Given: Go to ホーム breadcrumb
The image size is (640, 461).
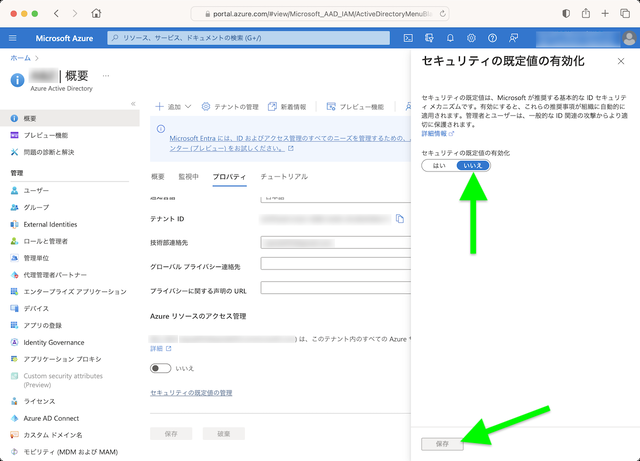Looking at the screenshot, I should pyautogui.click(x=20, y=58).
